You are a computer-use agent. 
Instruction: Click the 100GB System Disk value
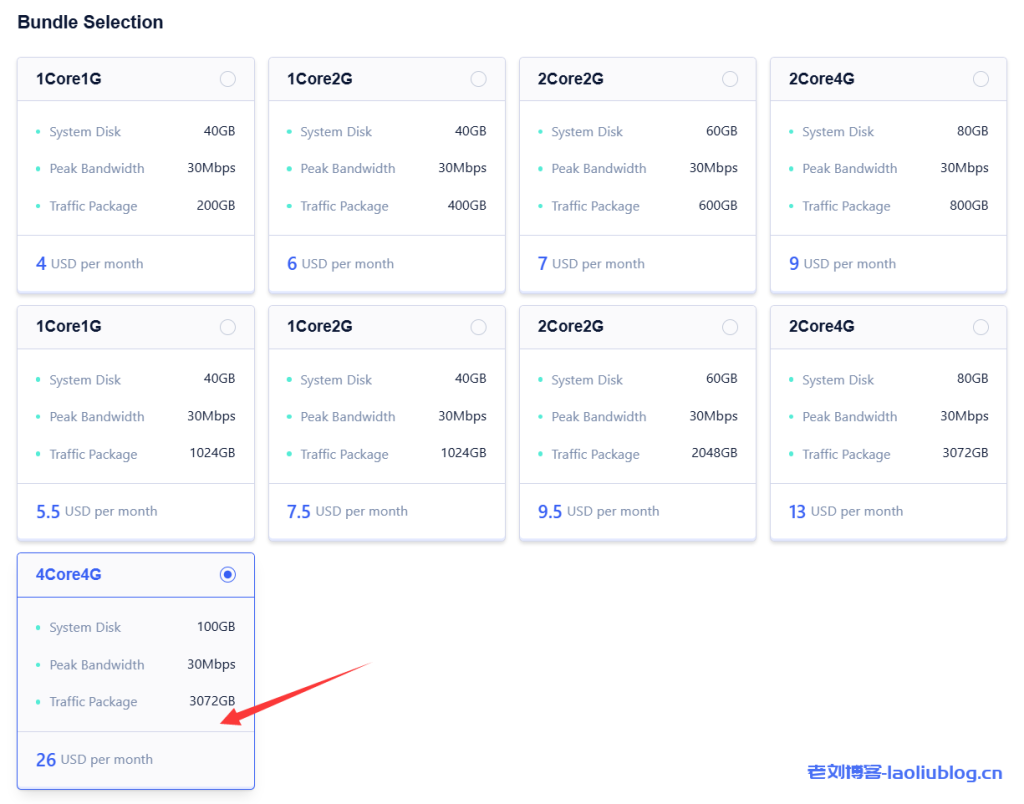pyautogui.click(x=215, y=627)
